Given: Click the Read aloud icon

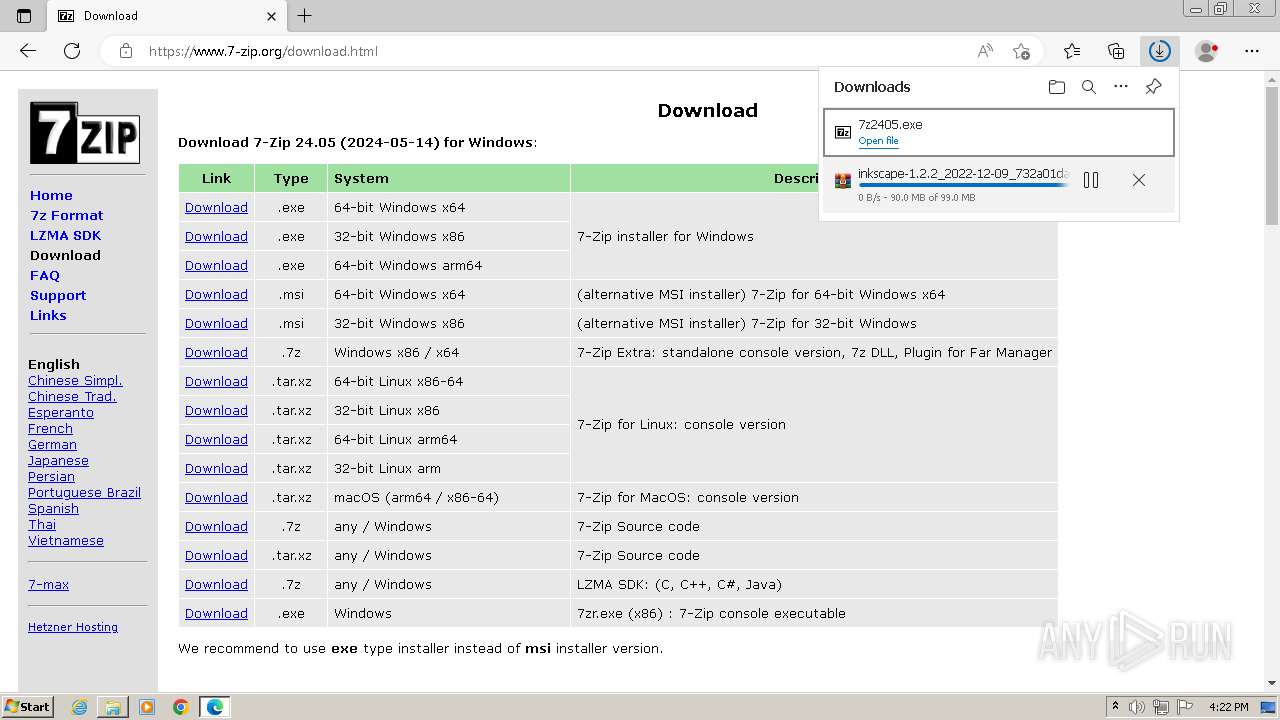Looking at the screenshot, I should tap(985, 51).
